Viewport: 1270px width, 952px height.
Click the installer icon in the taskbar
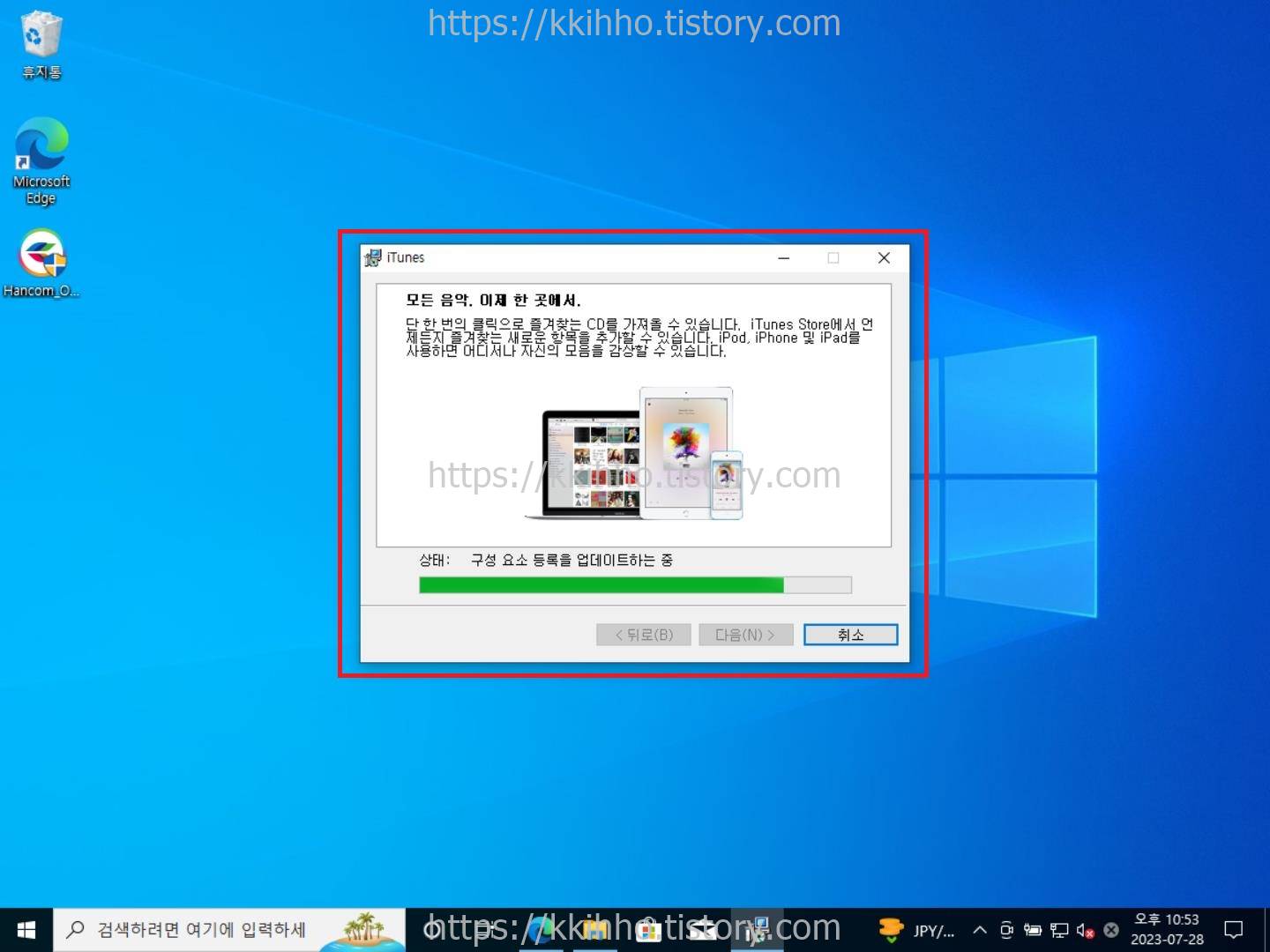pyautogui.click(x=757, y=930)
